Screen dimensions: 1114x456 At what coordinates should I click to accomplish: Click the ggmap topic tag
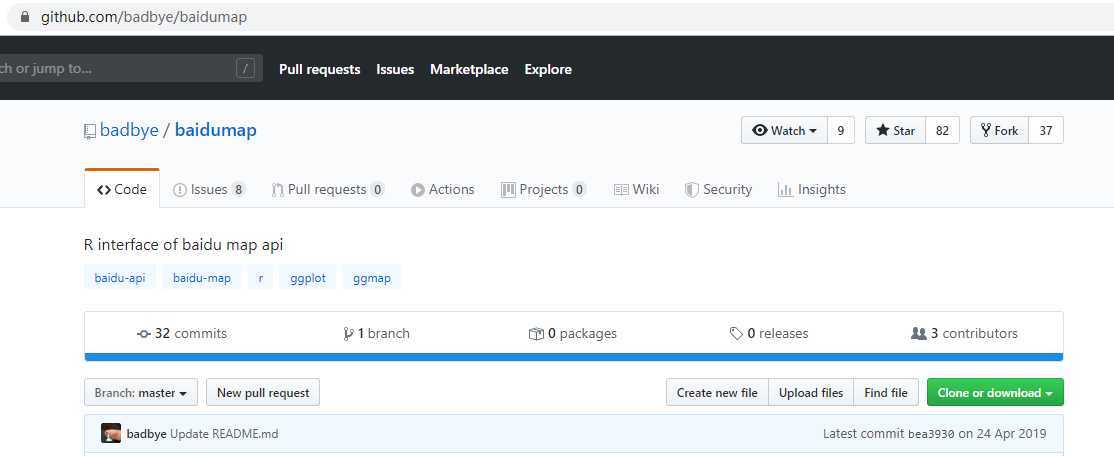click(x=372, y=278)
